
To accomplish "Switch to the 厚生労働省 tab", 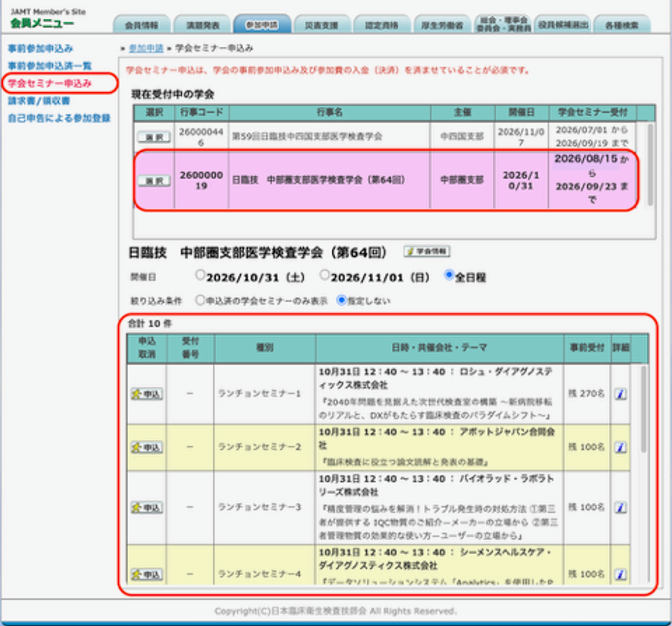I will point(442,24).
